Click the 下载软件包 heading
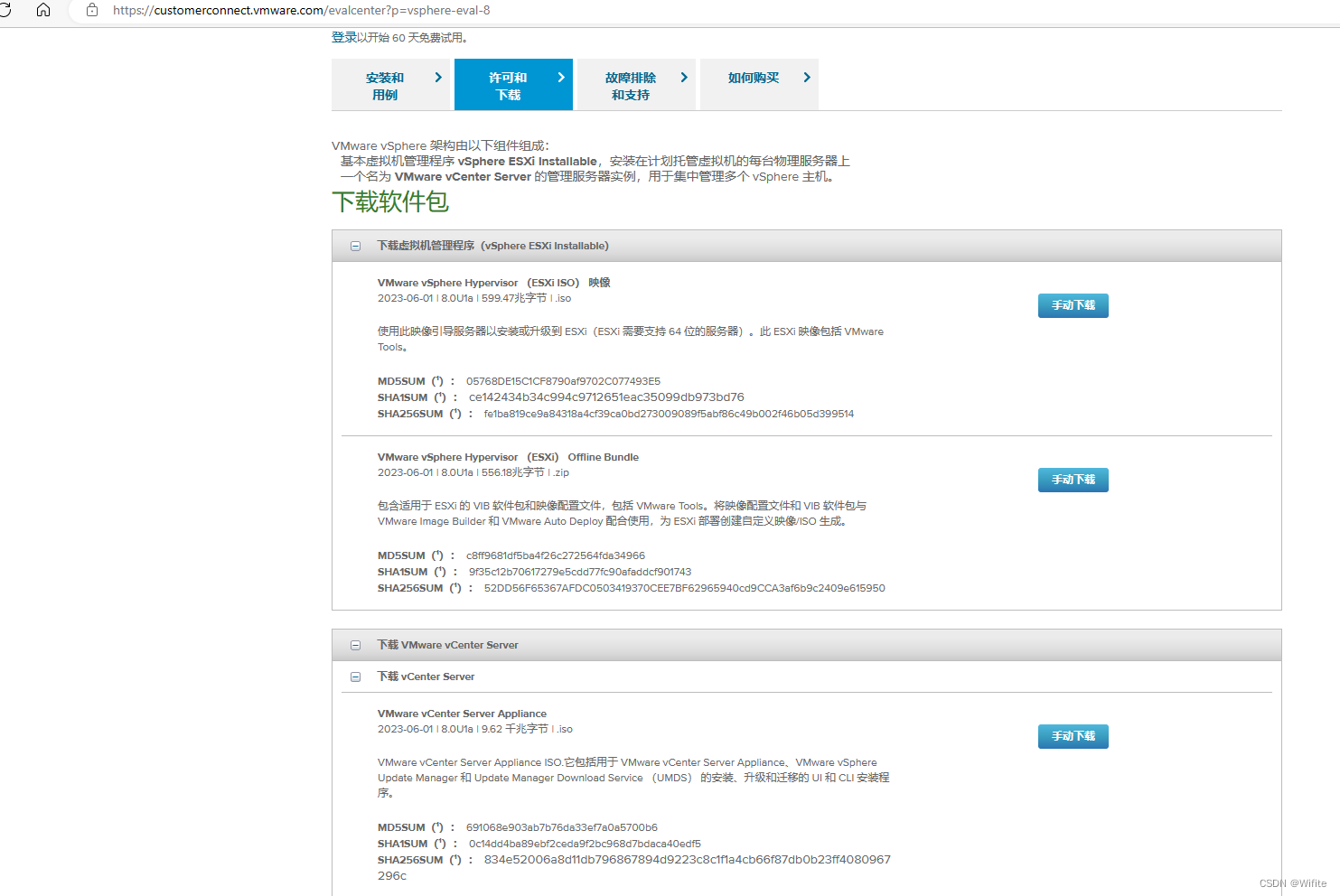This screenshot has height=896, width=1340. coord(390,201)
